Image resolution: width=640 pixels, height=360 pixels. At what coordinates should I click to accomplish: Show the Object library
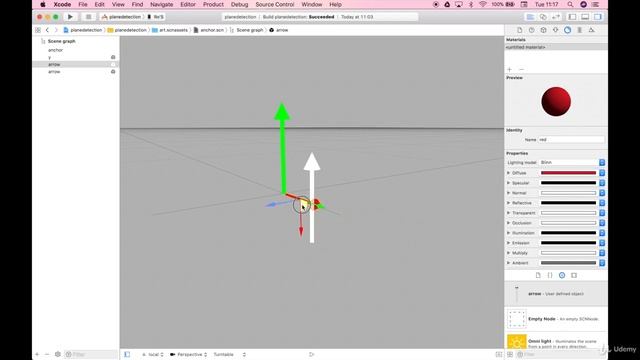[x=562, y=276]
